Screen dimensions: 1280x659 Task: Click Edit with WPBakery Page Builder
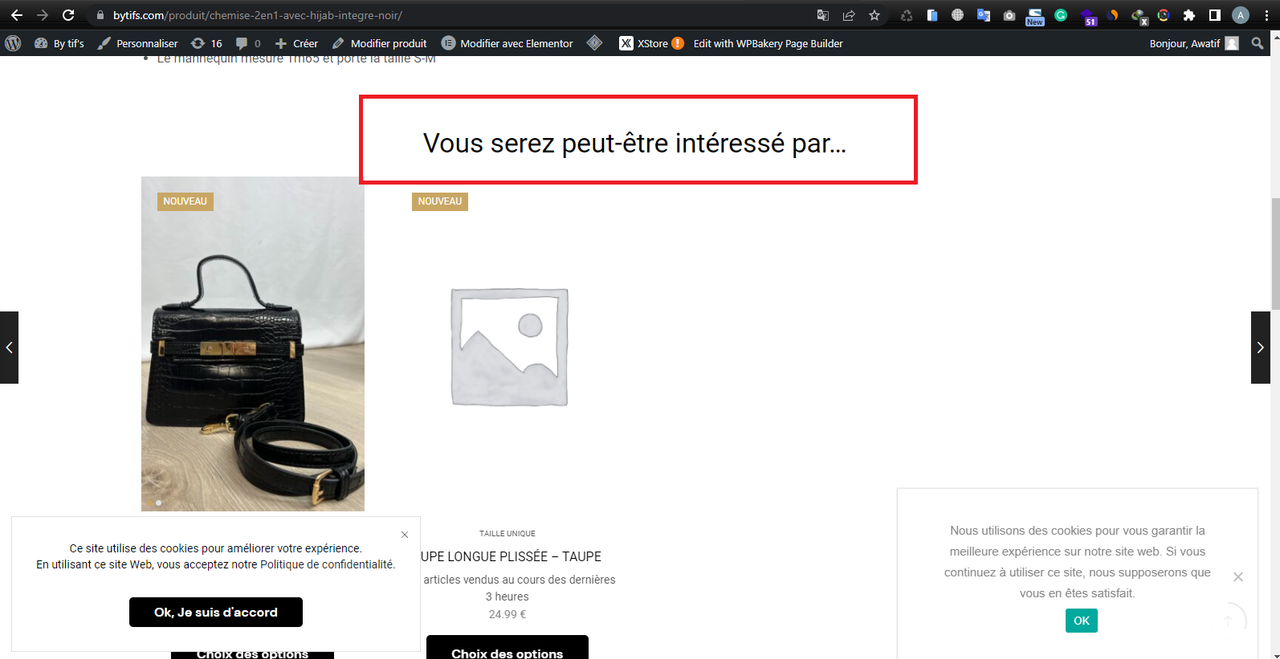pyautogui.click(x=768, y=43)
